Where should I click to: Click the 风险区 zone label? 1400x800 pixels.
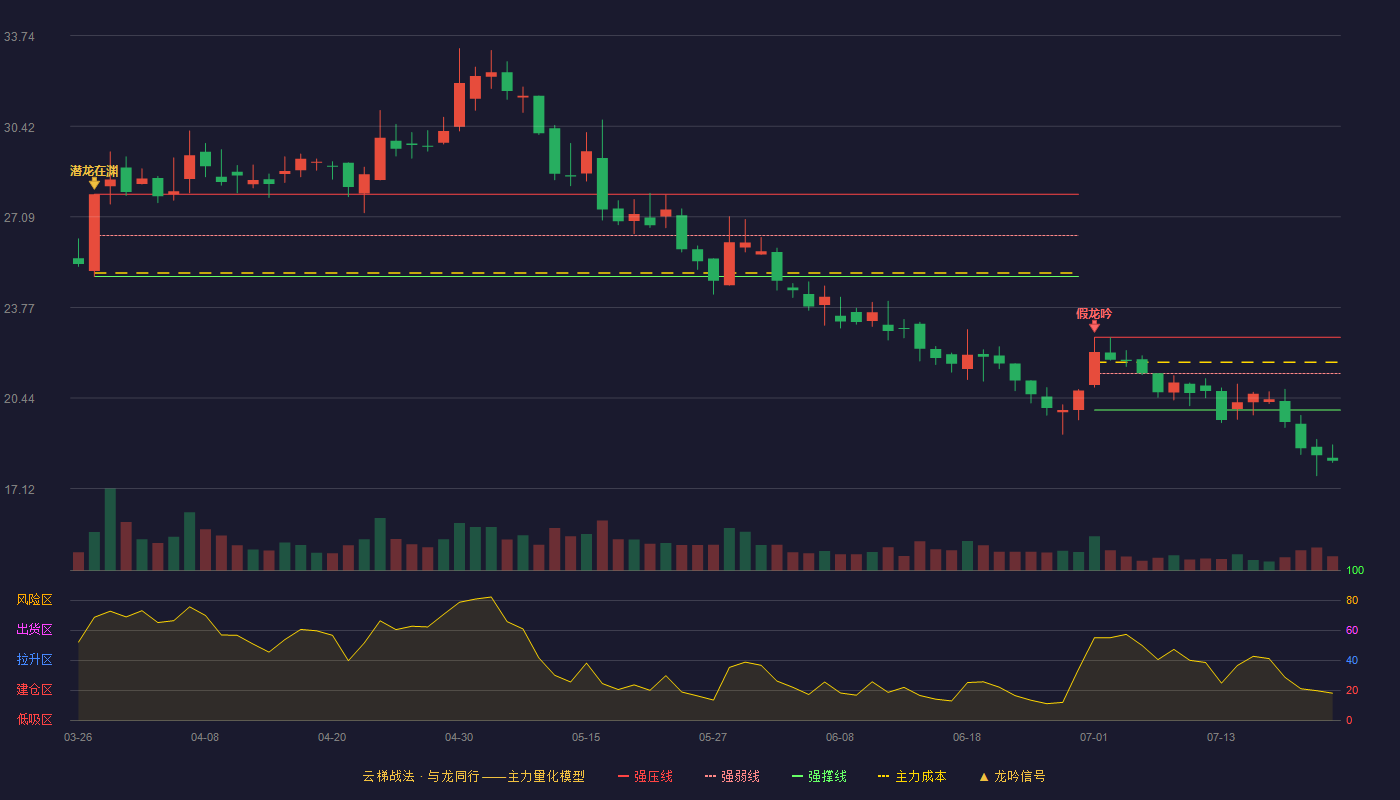pyautogui.click(x=34, y=600)
